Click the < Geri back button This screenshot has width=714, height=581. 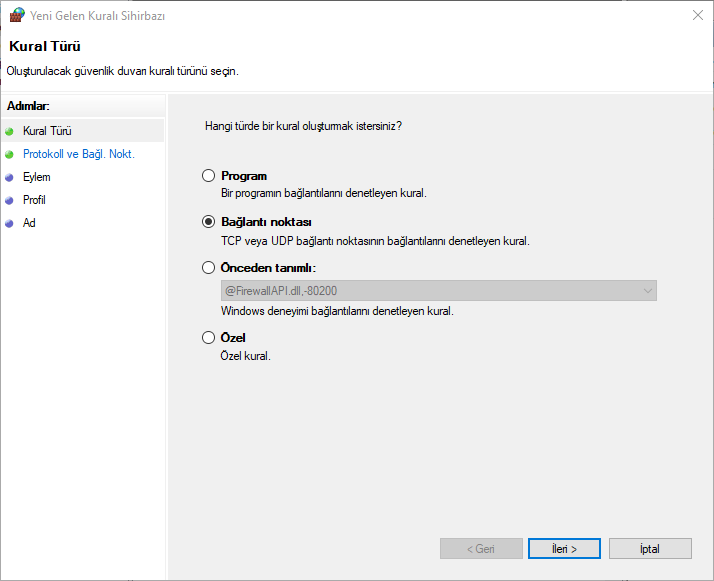(x=481, y=549)
